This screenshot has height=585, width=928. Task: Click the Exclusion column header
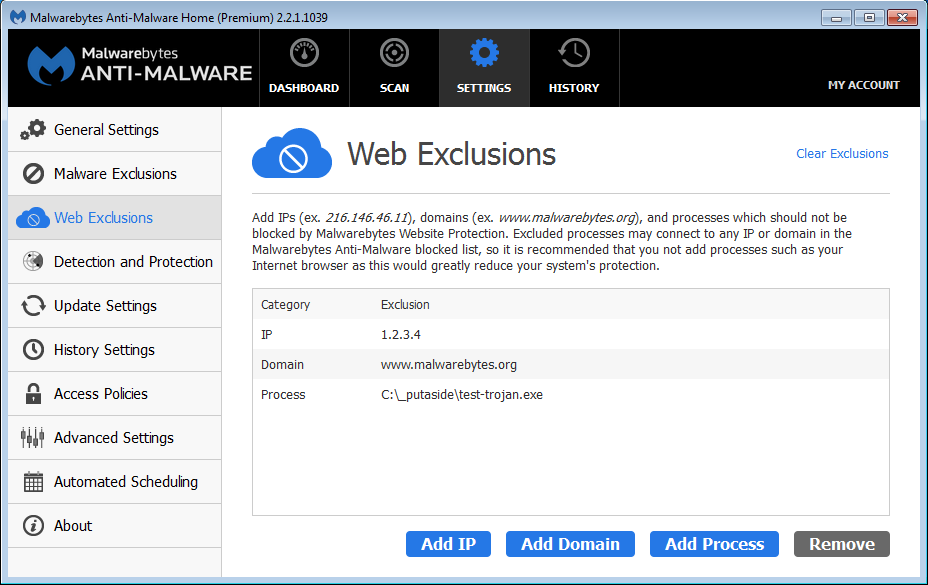(405, 304)
